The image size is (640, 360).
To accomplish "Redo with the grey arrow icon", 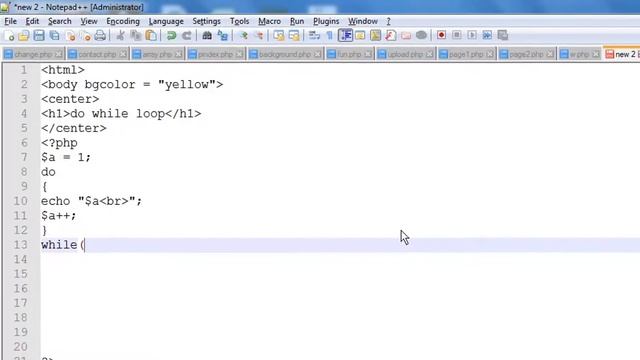I will point(187,36).
